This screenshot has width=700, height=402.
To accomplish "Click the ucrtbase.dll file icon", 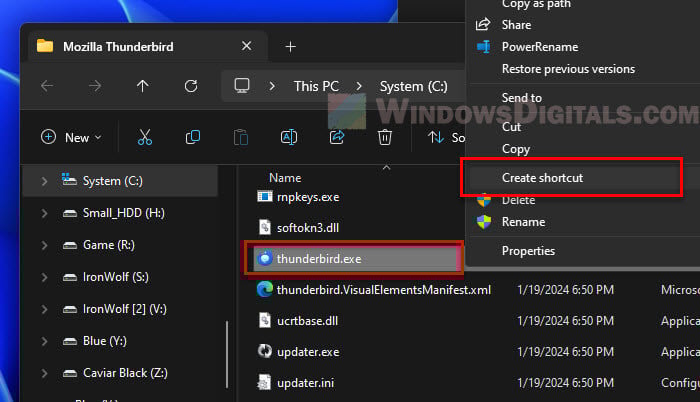I will coord(265,320).
